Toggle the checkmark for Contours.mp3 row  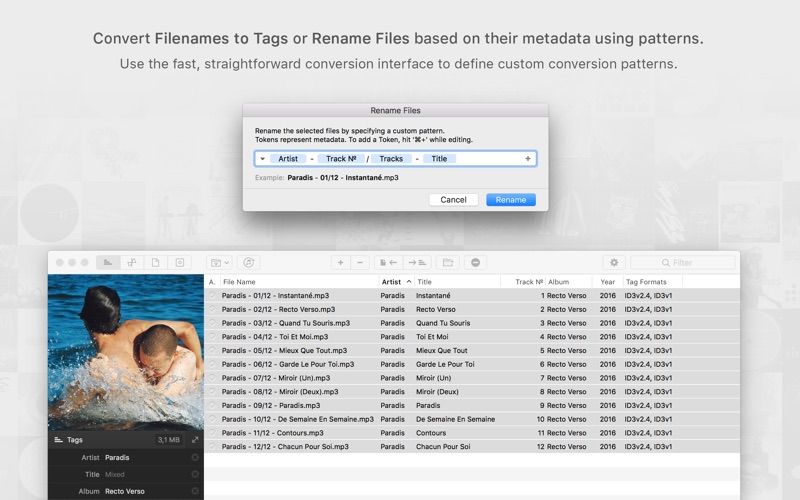212,433
